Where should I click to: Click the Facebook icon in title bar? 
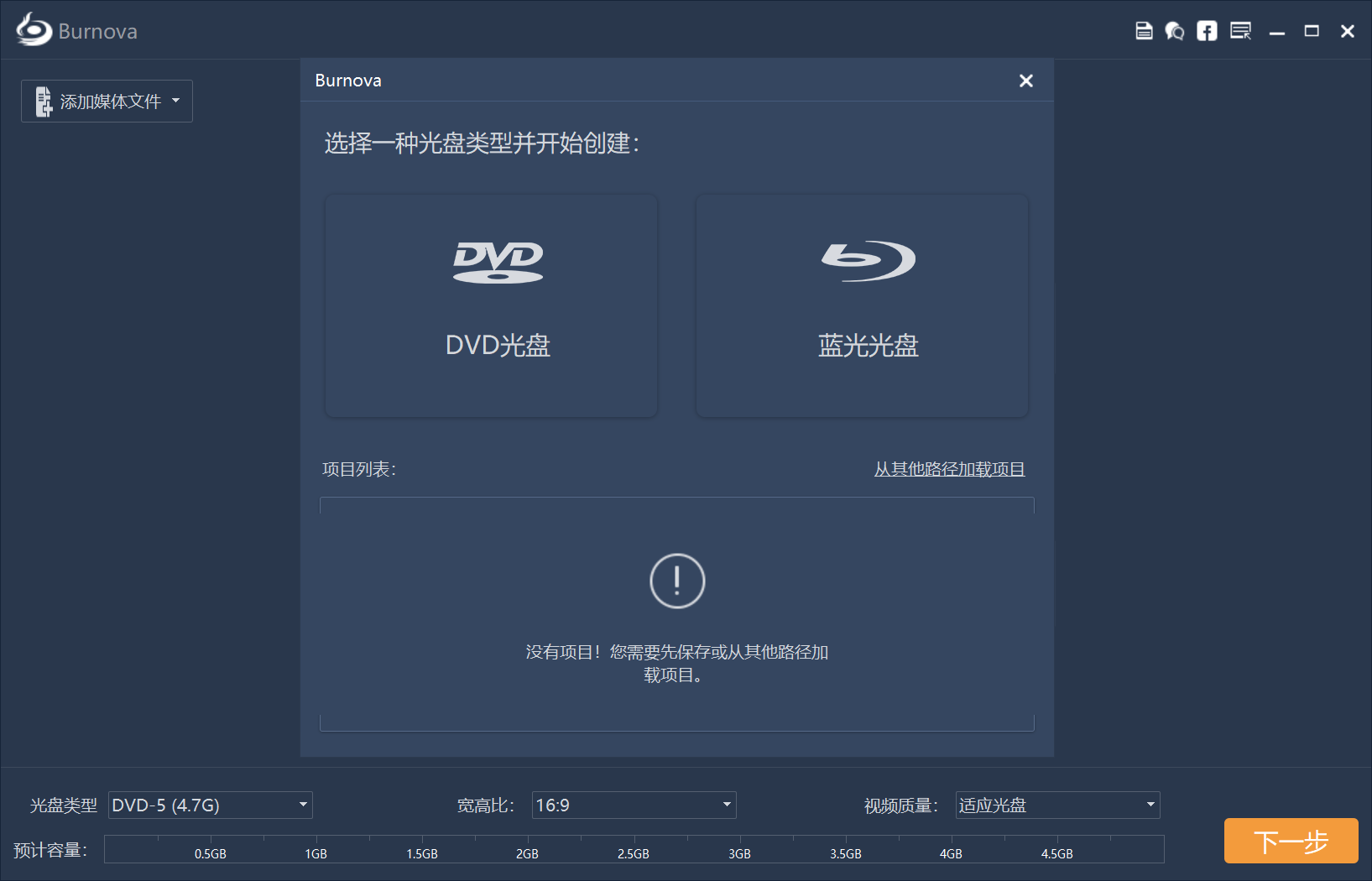click(x=1207, y=31)
